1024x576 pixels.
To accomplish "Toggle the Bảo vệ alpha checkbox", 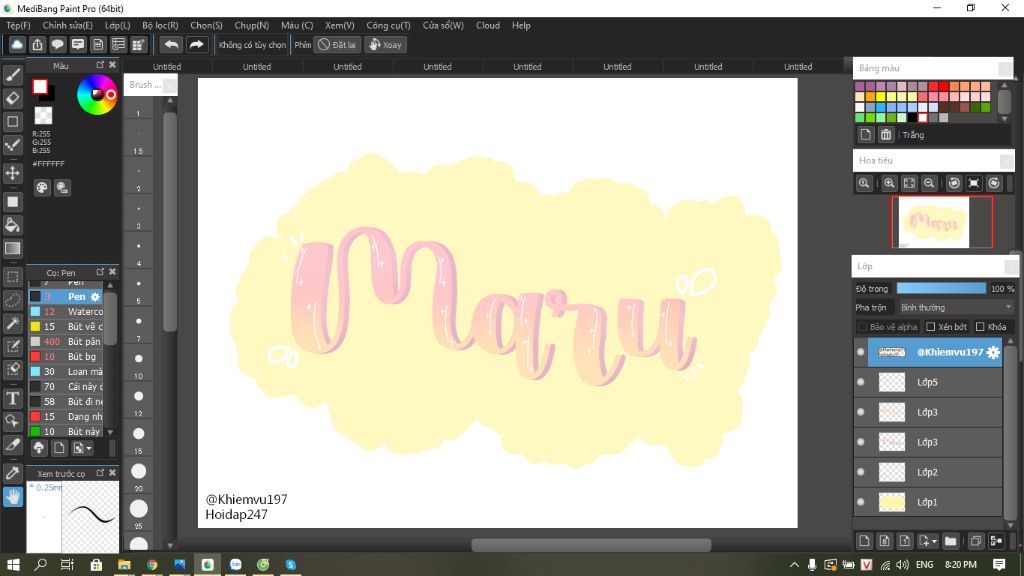I will point(862,327).
